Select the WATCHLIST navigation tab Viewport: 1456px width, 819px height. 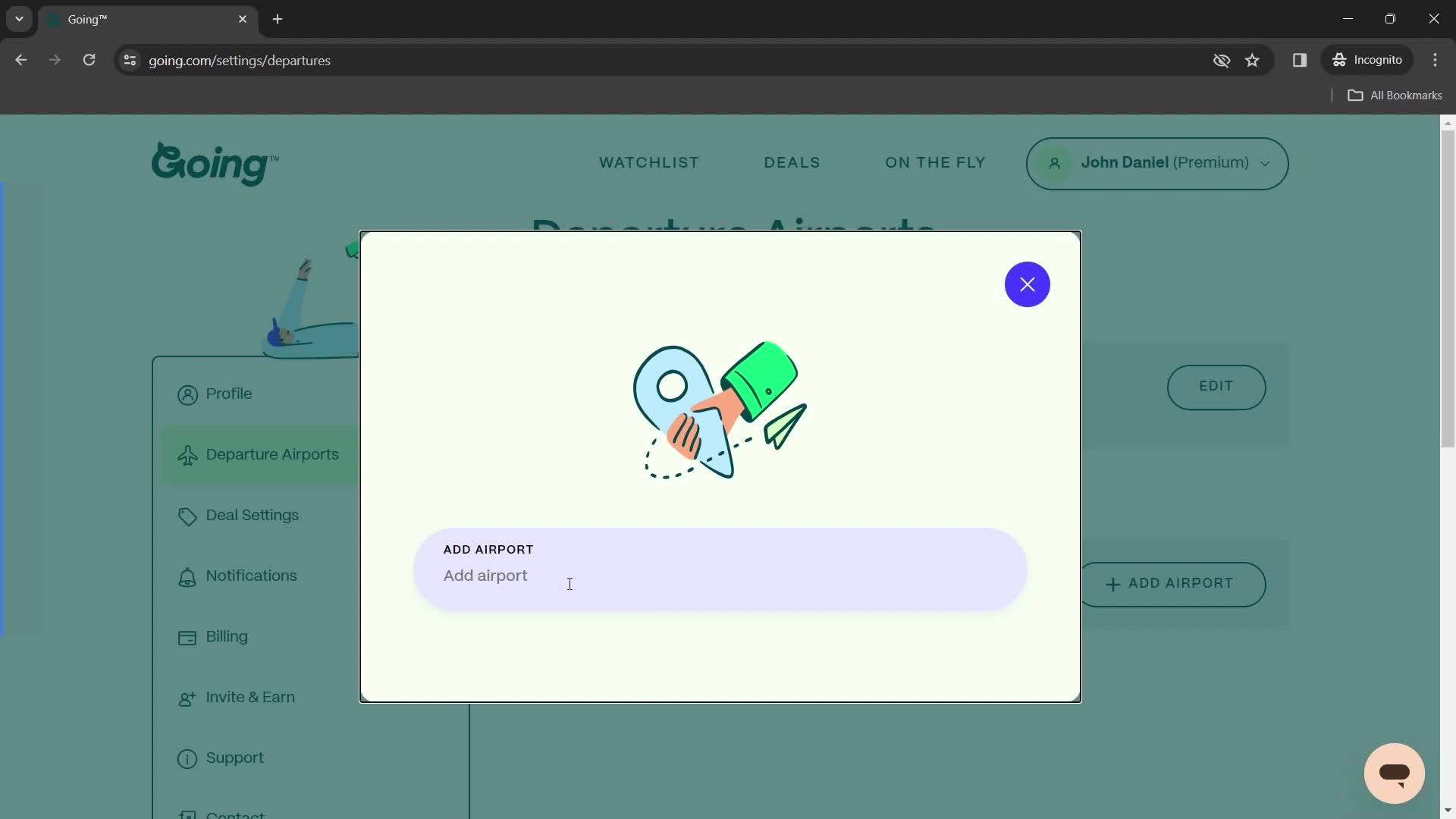coord(648,162)
